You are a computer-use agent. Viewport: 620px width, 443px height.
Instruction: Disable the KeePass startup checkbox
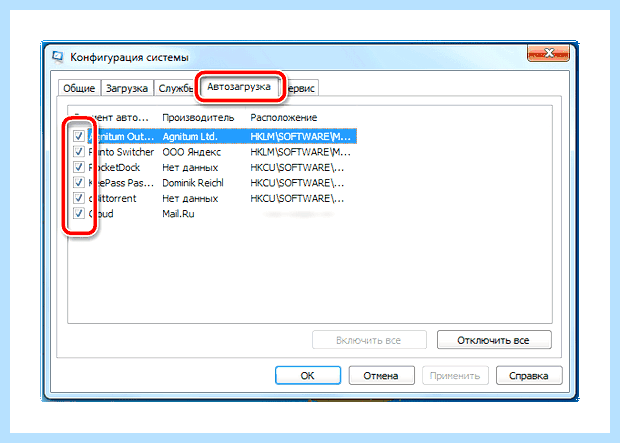point(79,183)
